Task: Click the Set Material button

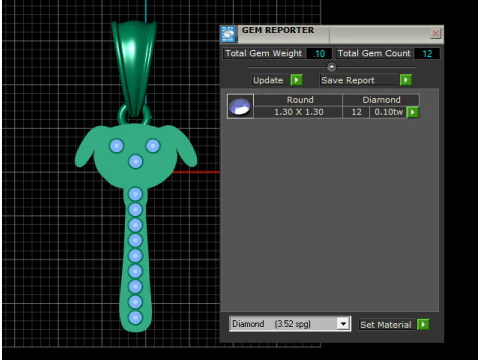Action: pos(386,325)
